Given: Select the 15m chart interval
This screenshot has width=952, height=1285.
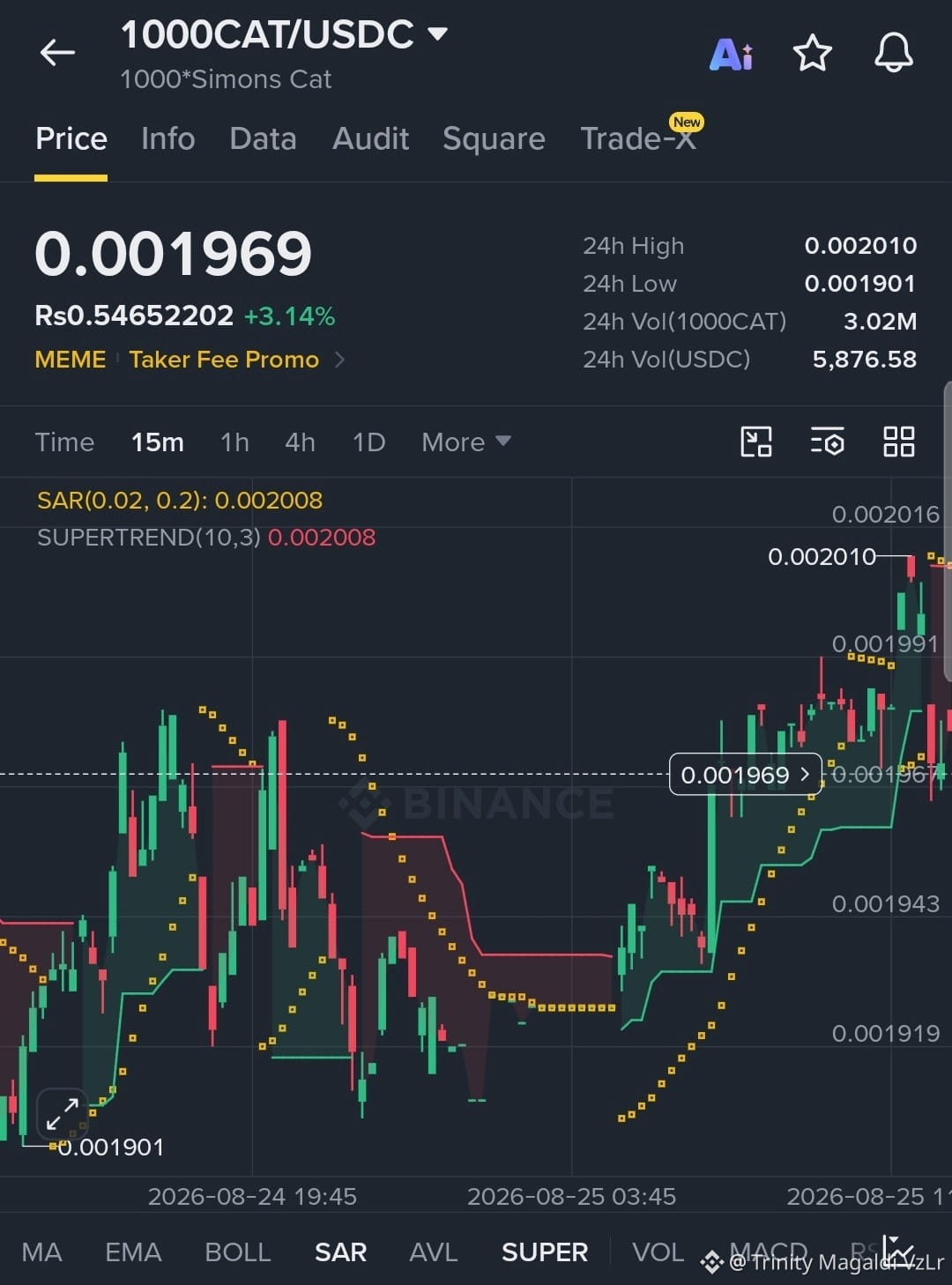Looking at the screenshot, I should (158, 442).
